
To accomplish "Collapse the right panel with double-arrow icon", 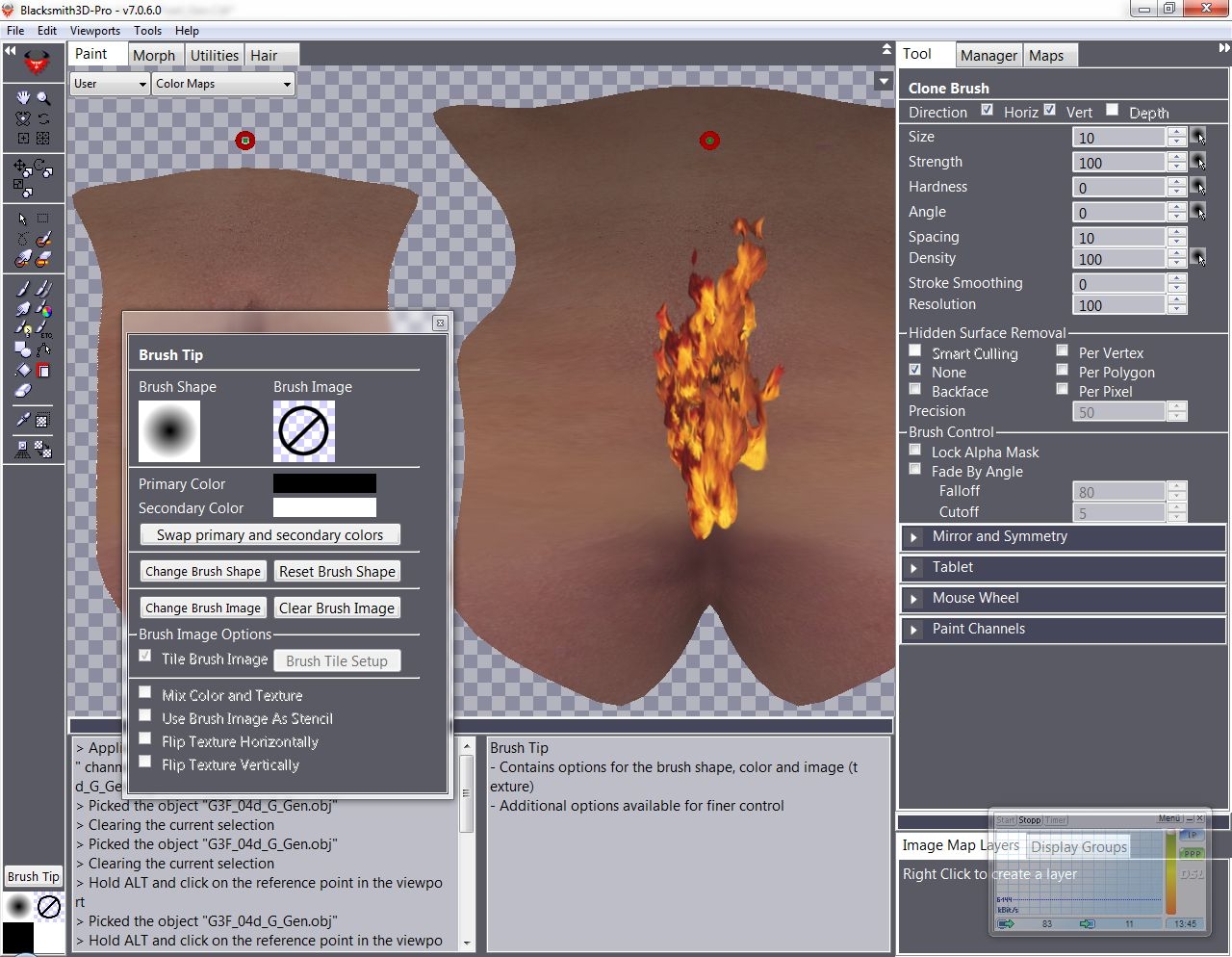I will coord(1224,48).
